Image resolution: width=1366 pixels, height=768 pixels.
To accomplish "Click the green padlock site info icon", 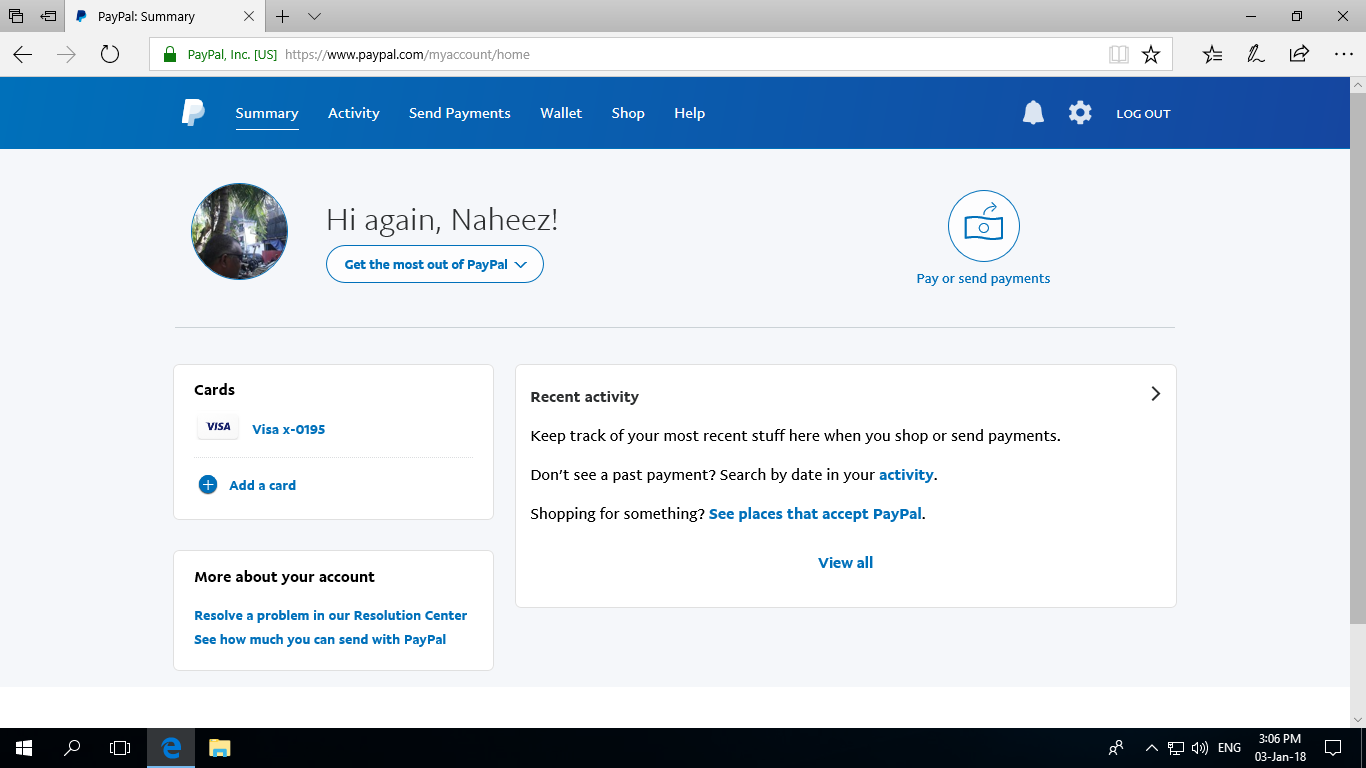I will [169, 54].
